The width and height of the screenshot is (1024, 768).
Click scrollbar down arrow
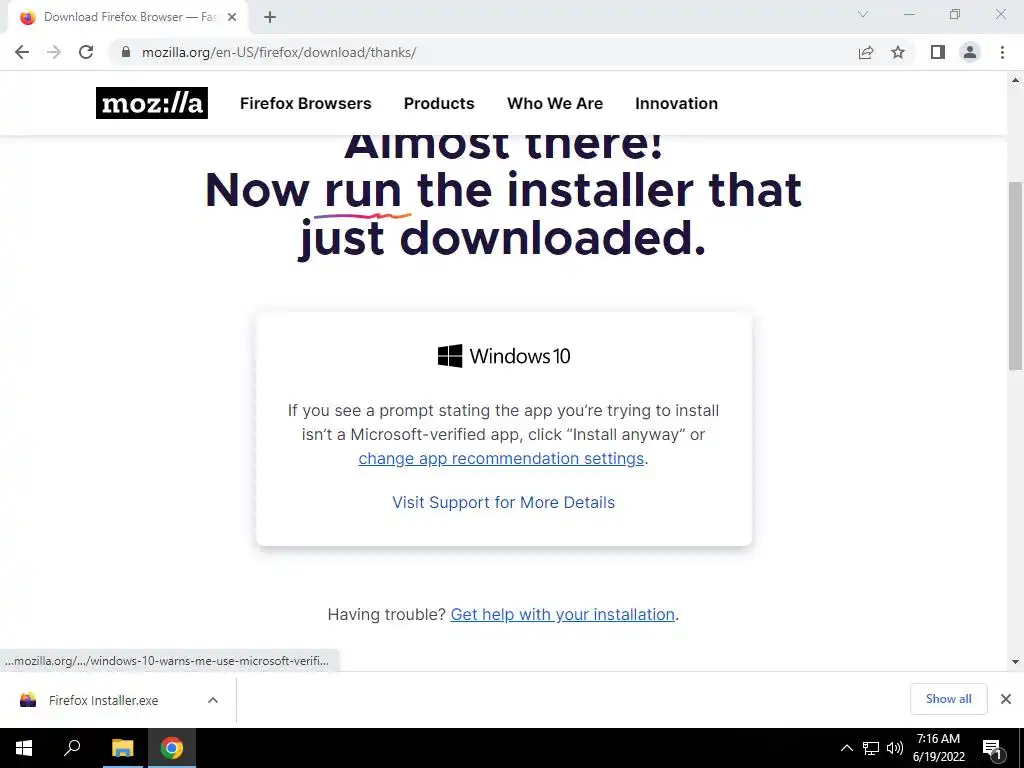pos(1015,662)
